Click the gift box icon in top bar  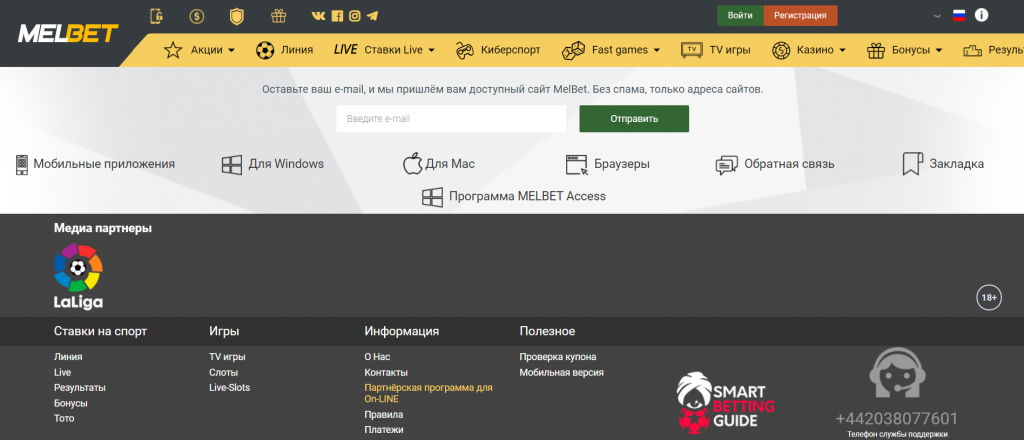278,16
